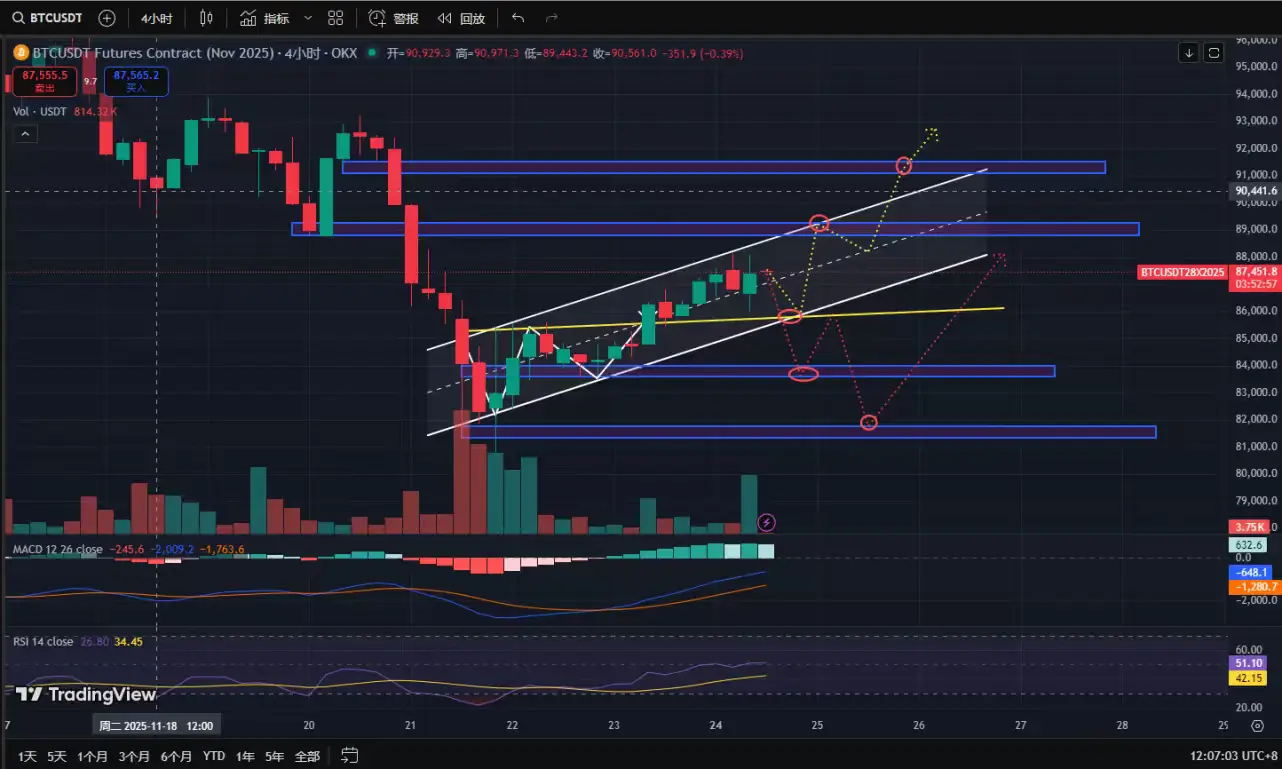Open the go-to-date calendar icon
The image size is (1282, 769).
[x=349, y=755]
